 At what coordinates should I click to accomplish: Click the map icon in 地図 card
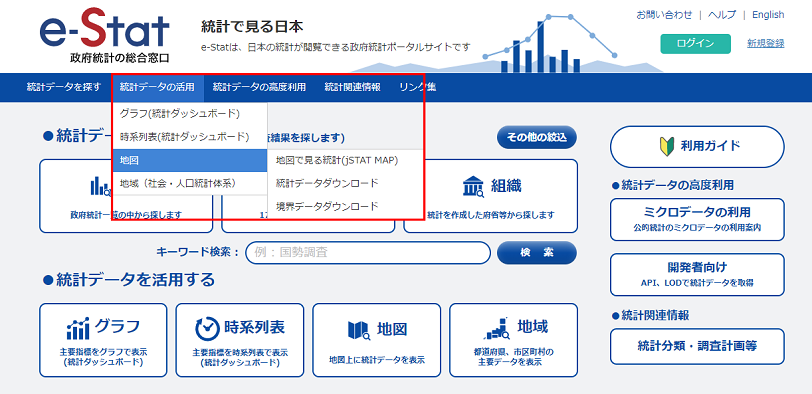click(x=359, y=330)
